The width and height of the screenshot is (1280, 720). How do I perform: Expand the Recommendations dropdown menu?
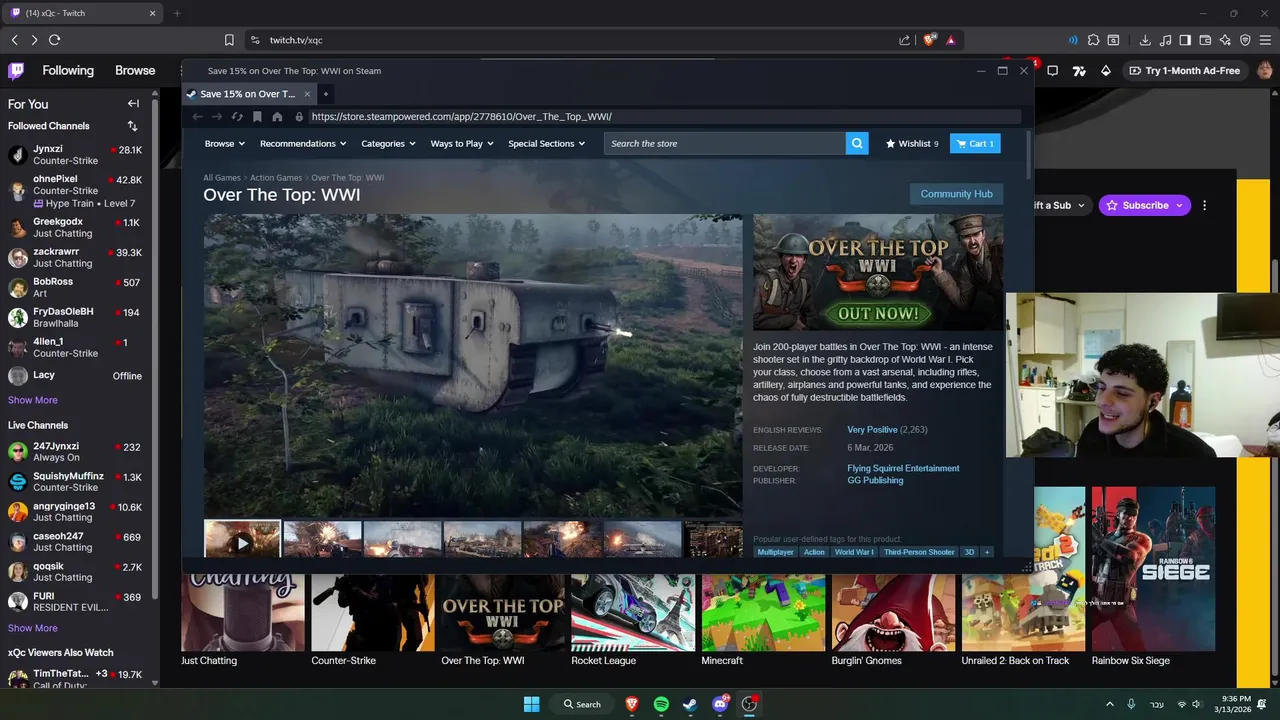(x=303, y=144)
